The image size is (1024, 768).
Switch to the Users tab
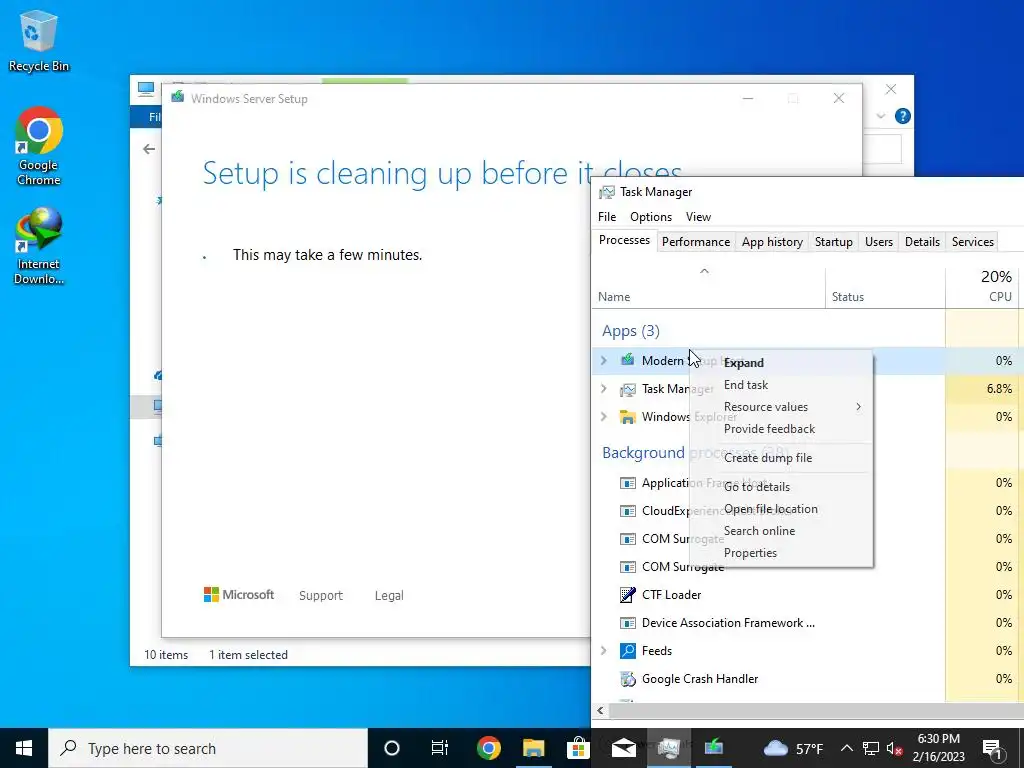pos(878,242)
